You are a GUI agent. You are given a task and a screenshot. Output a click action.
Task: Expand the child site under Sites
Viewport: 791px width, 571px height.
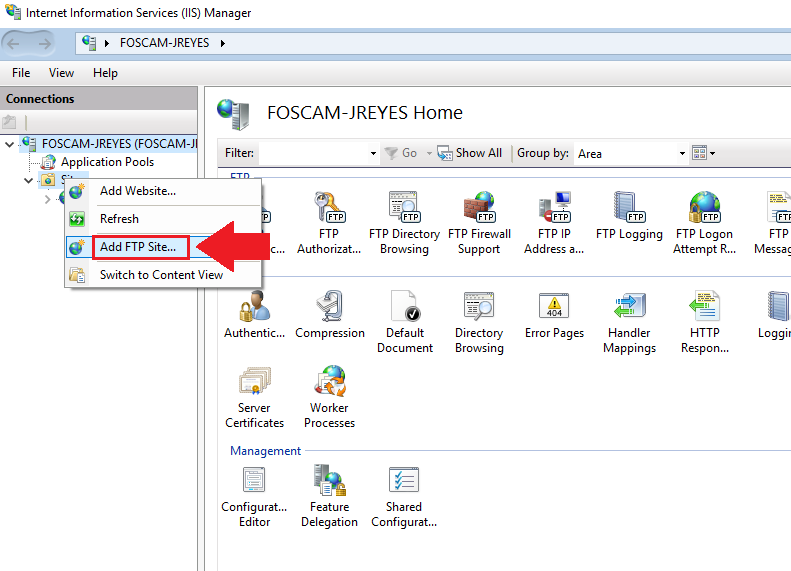click(47, 199)
